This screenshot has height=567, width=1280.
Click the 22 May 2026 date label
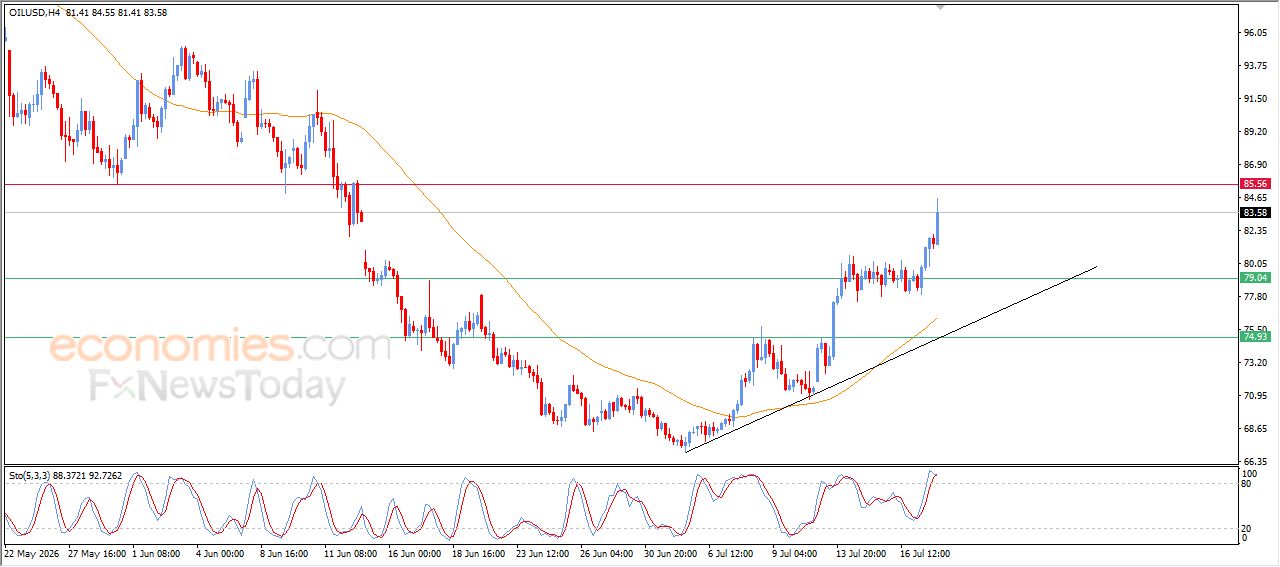30,552
